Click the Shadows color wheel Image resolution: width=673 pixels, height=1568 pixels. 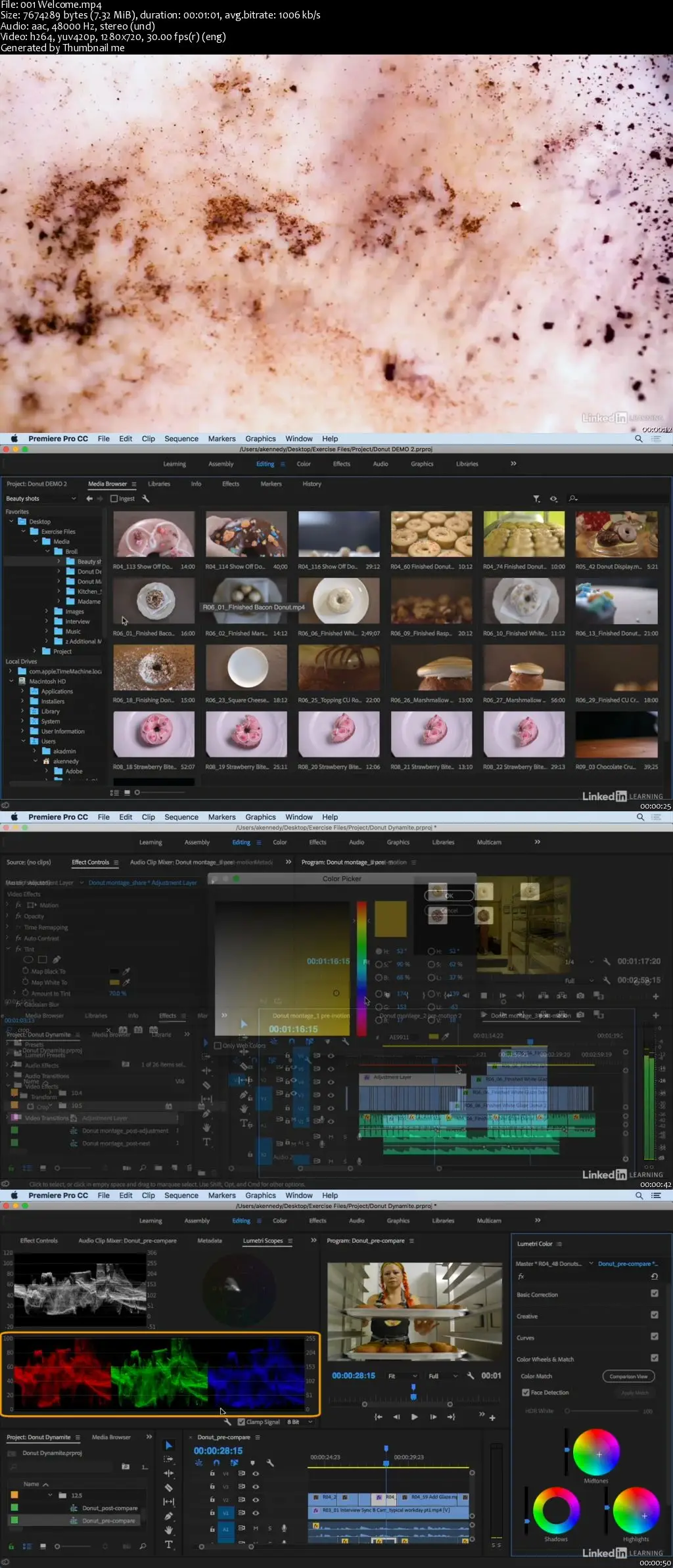[x=556, y=1510]
